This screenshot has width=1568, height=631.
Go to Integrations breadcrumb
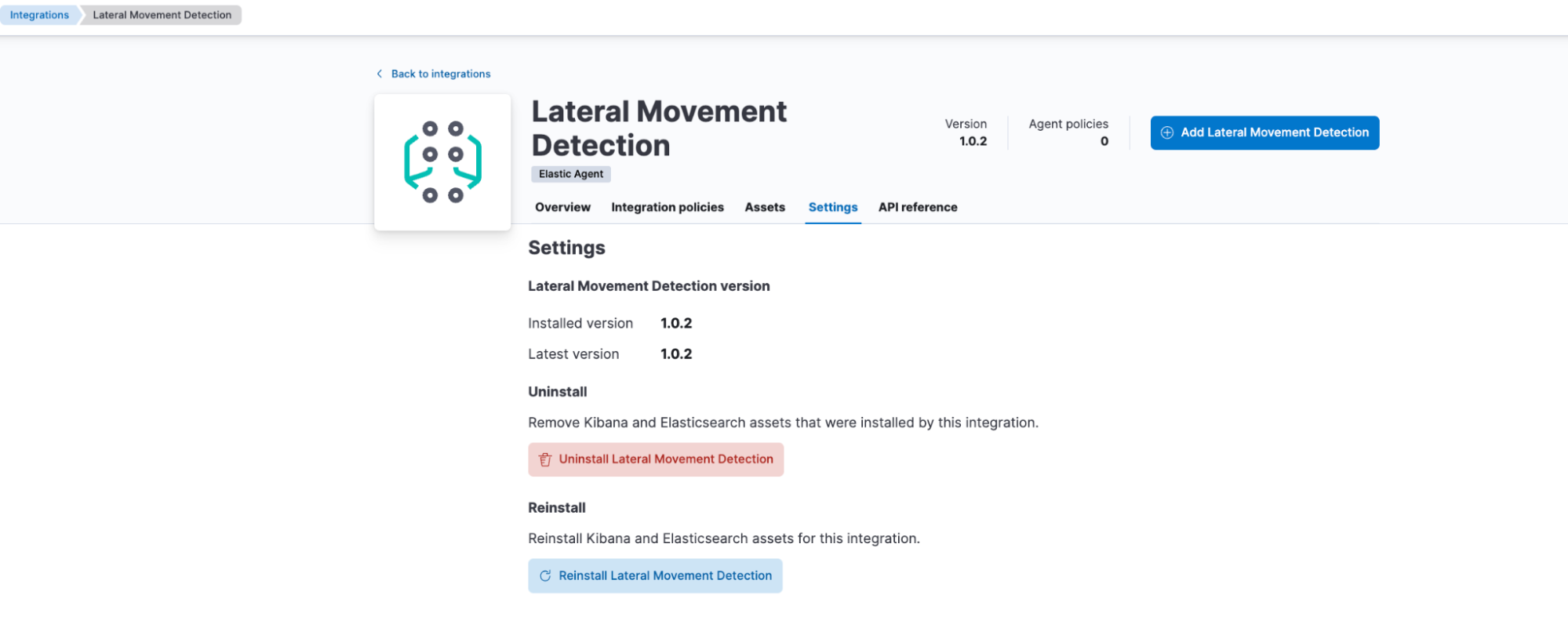click(39, 15)
